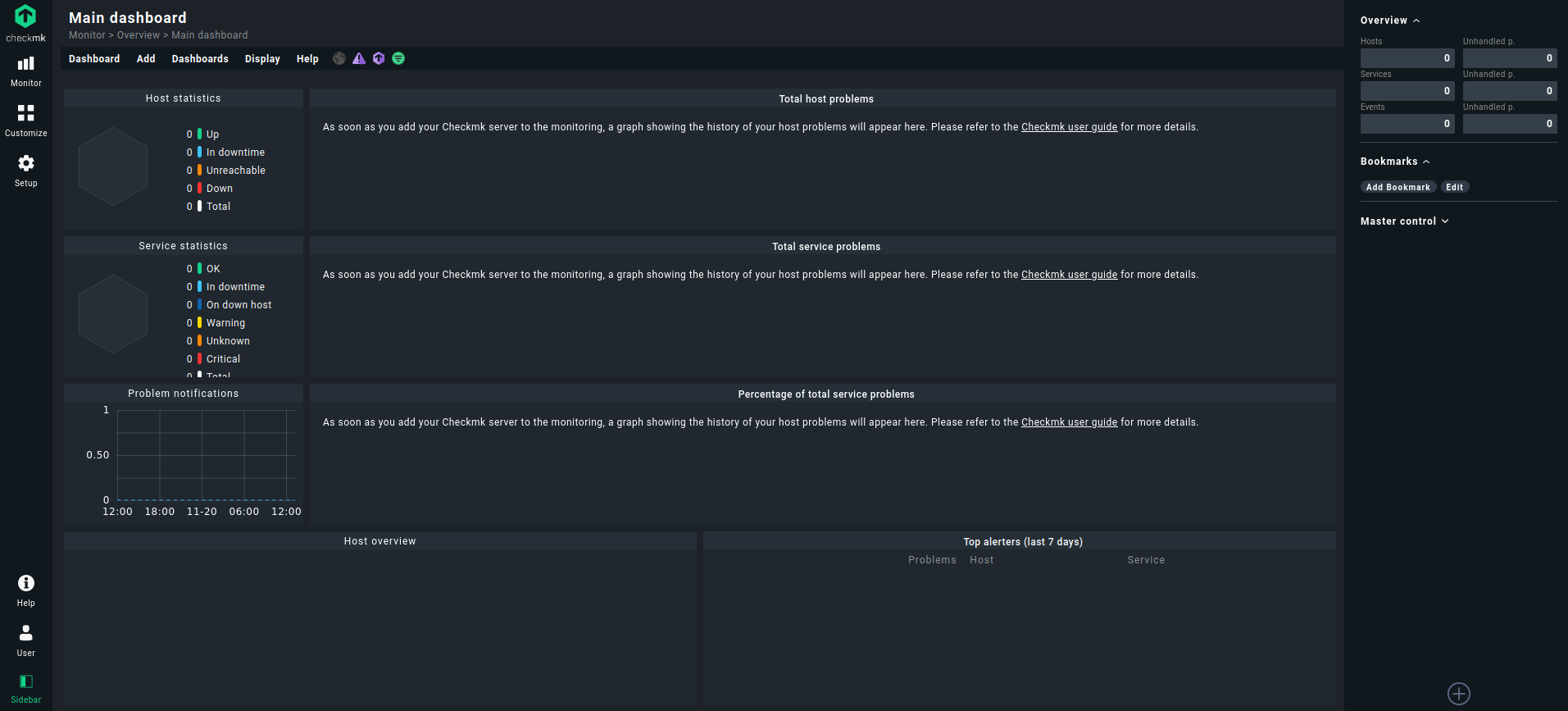Open the Monitor menu in navigation bar
Viewport: 1568px width, 711px height.
tap(26, 71)
